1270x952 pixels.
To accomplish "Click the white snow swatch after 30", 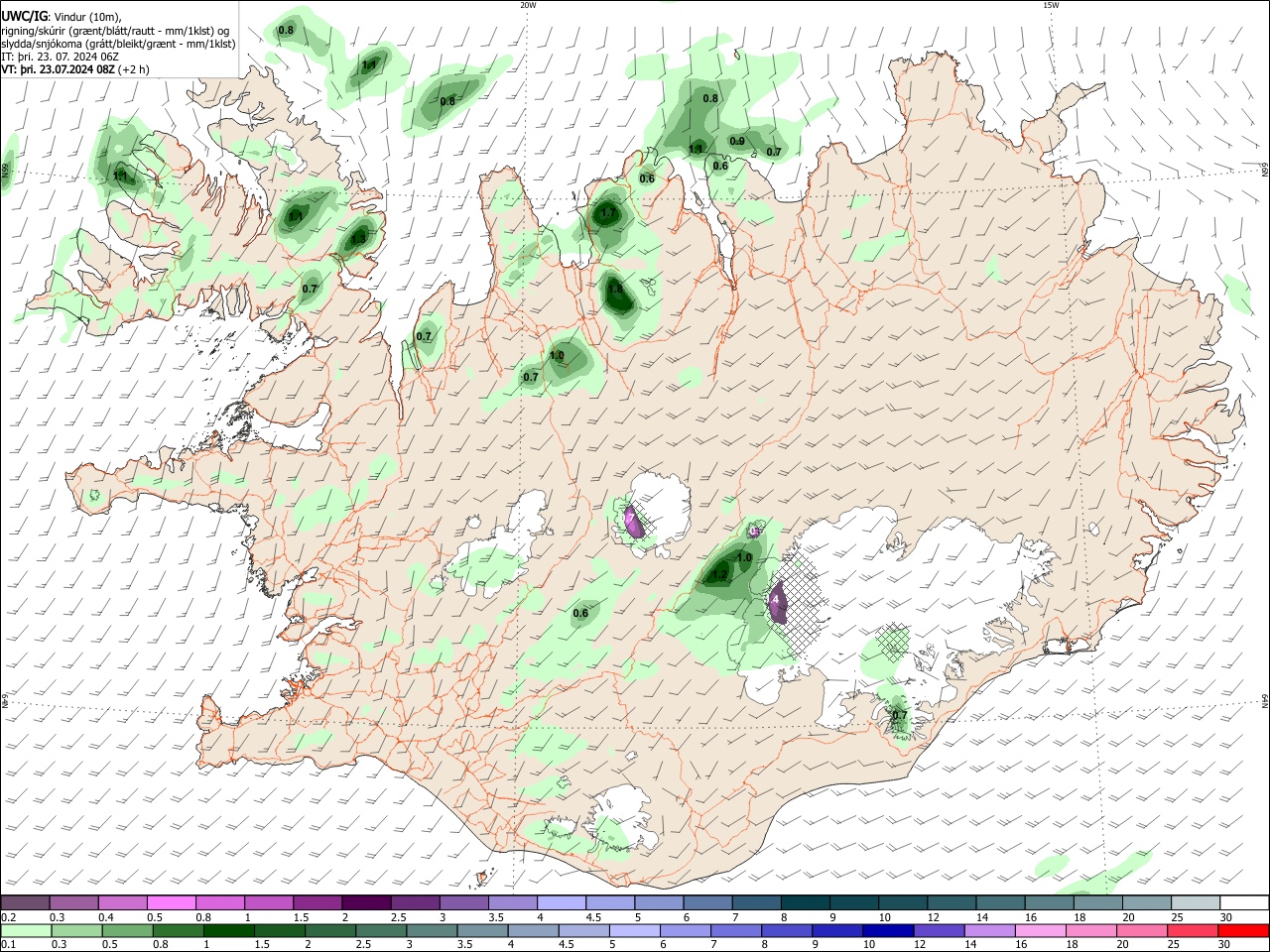I will tap(1244, 902).
